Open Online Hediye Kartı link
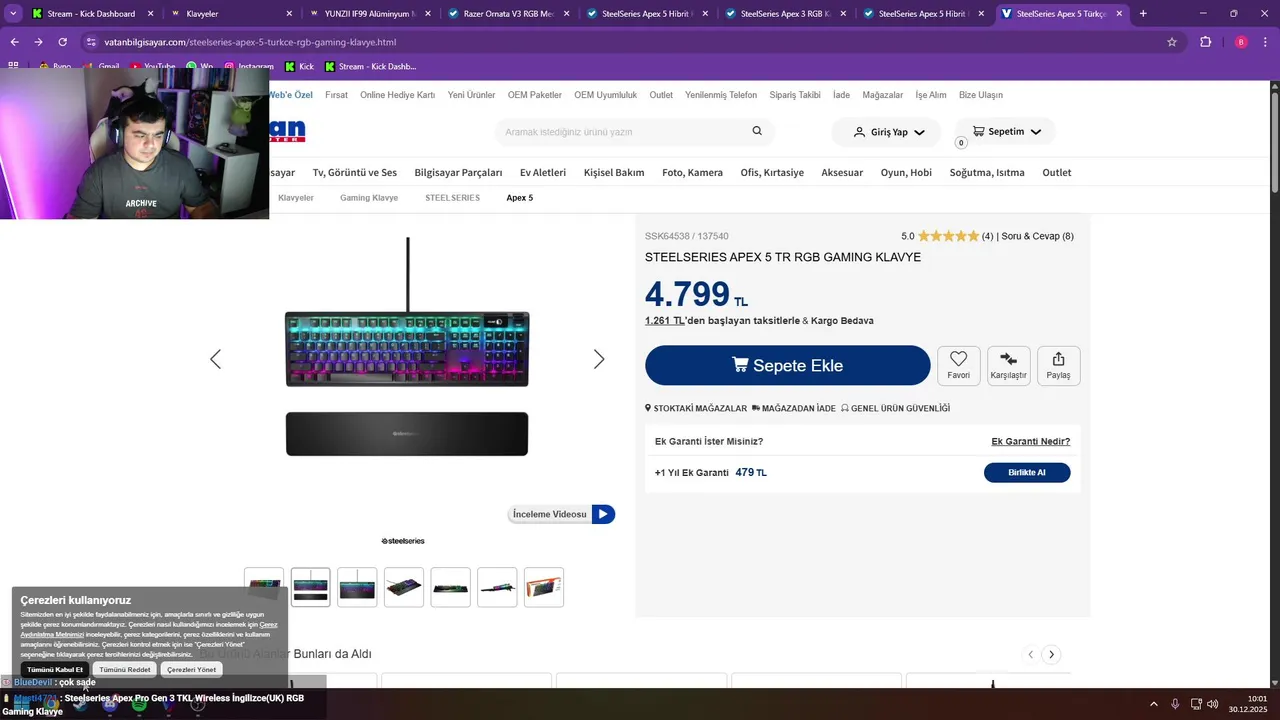The width and height of the screenshot is (1280, 720). [x=397, y=95]
